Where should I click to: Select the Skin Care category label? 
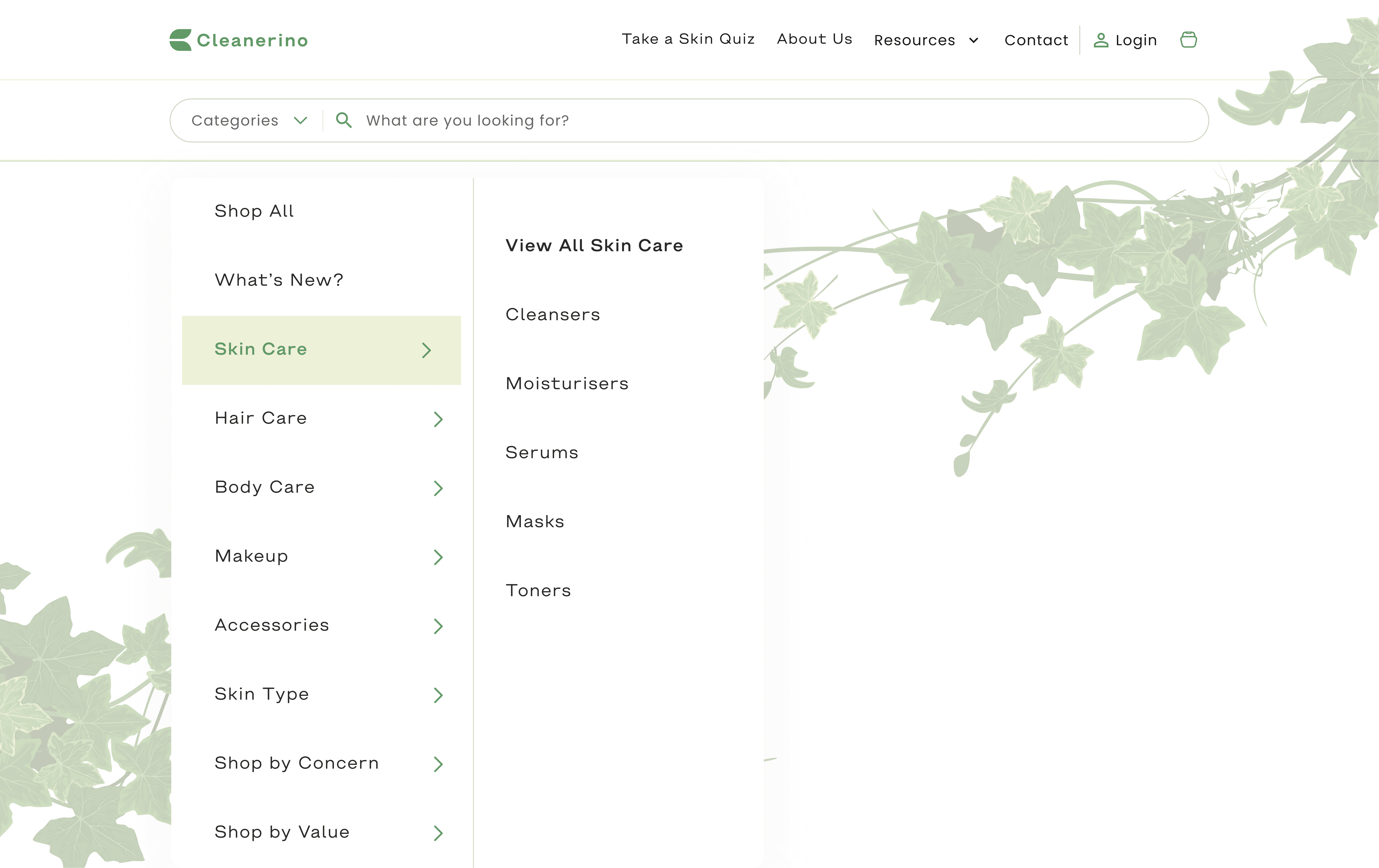[x=261, y=349]
